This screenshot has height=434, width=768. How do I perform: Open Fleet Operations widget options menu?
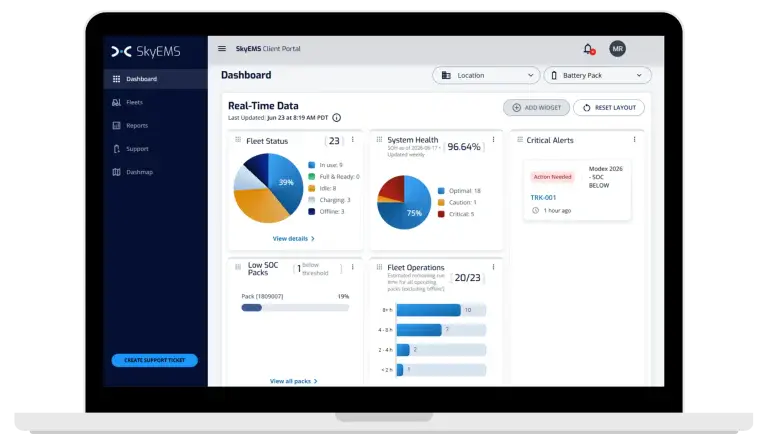[x=493, y=267]
